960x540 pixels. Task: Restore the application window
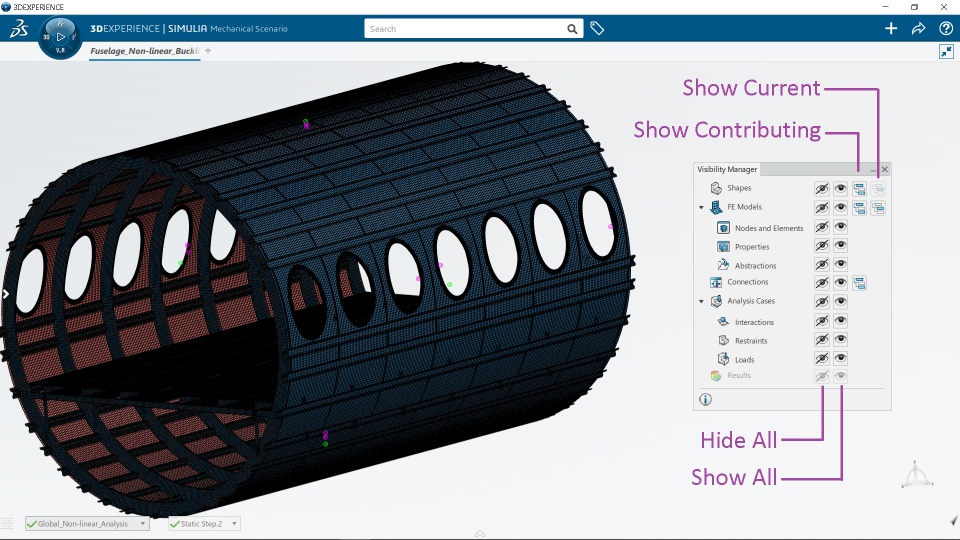[x=914, y=7]
